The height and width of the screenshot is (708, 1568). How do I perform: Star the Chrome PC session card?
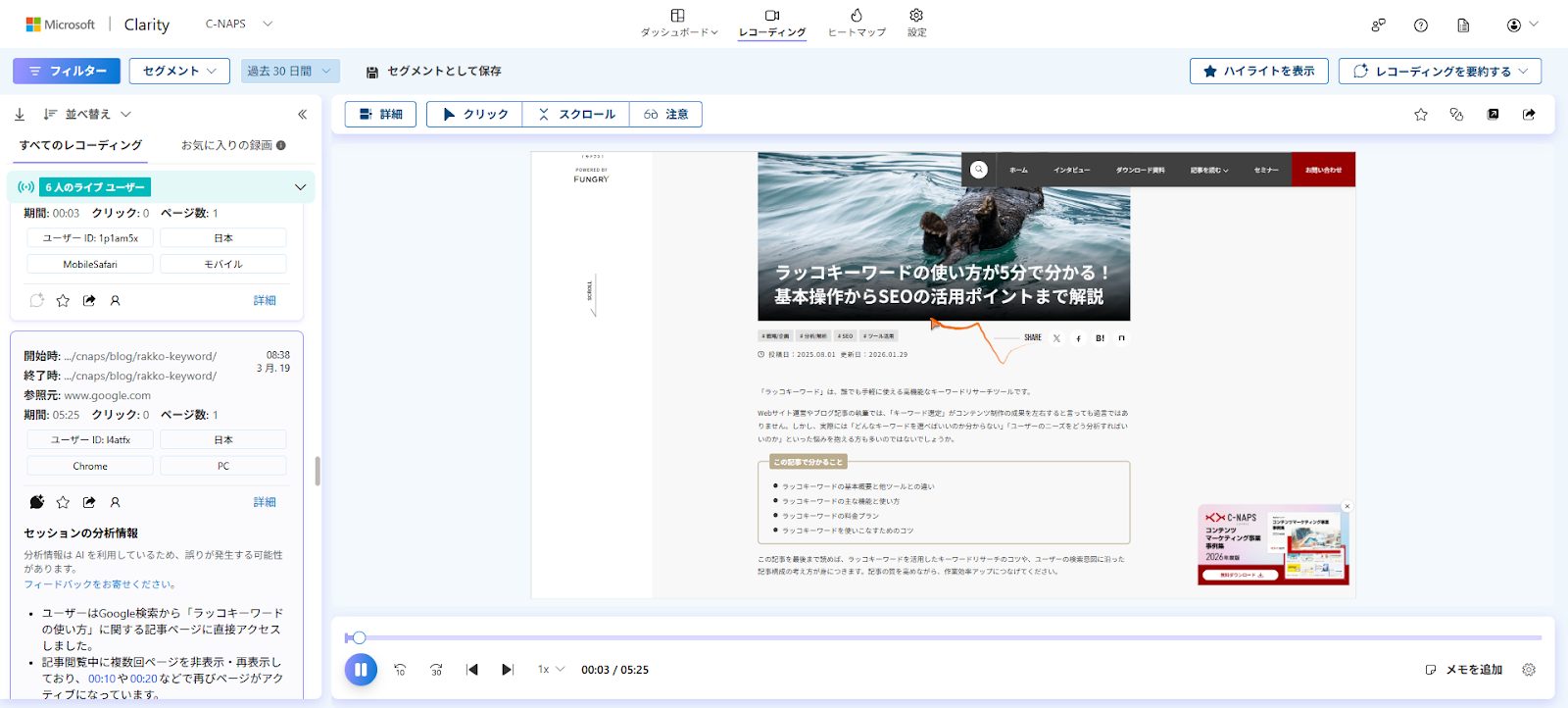point(63,502)
